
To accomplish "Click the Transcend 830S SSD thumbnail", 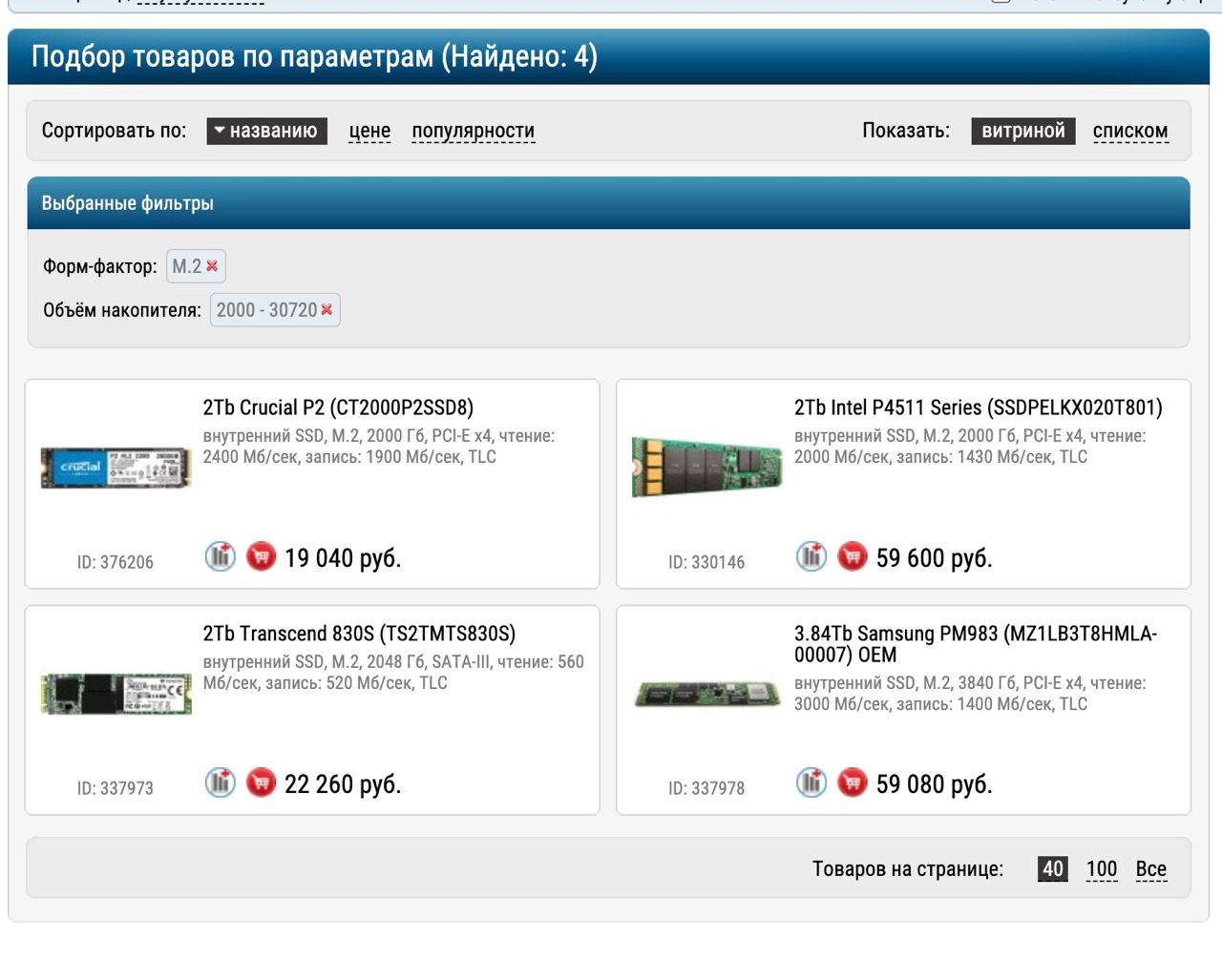I will [x=116, y=694].
